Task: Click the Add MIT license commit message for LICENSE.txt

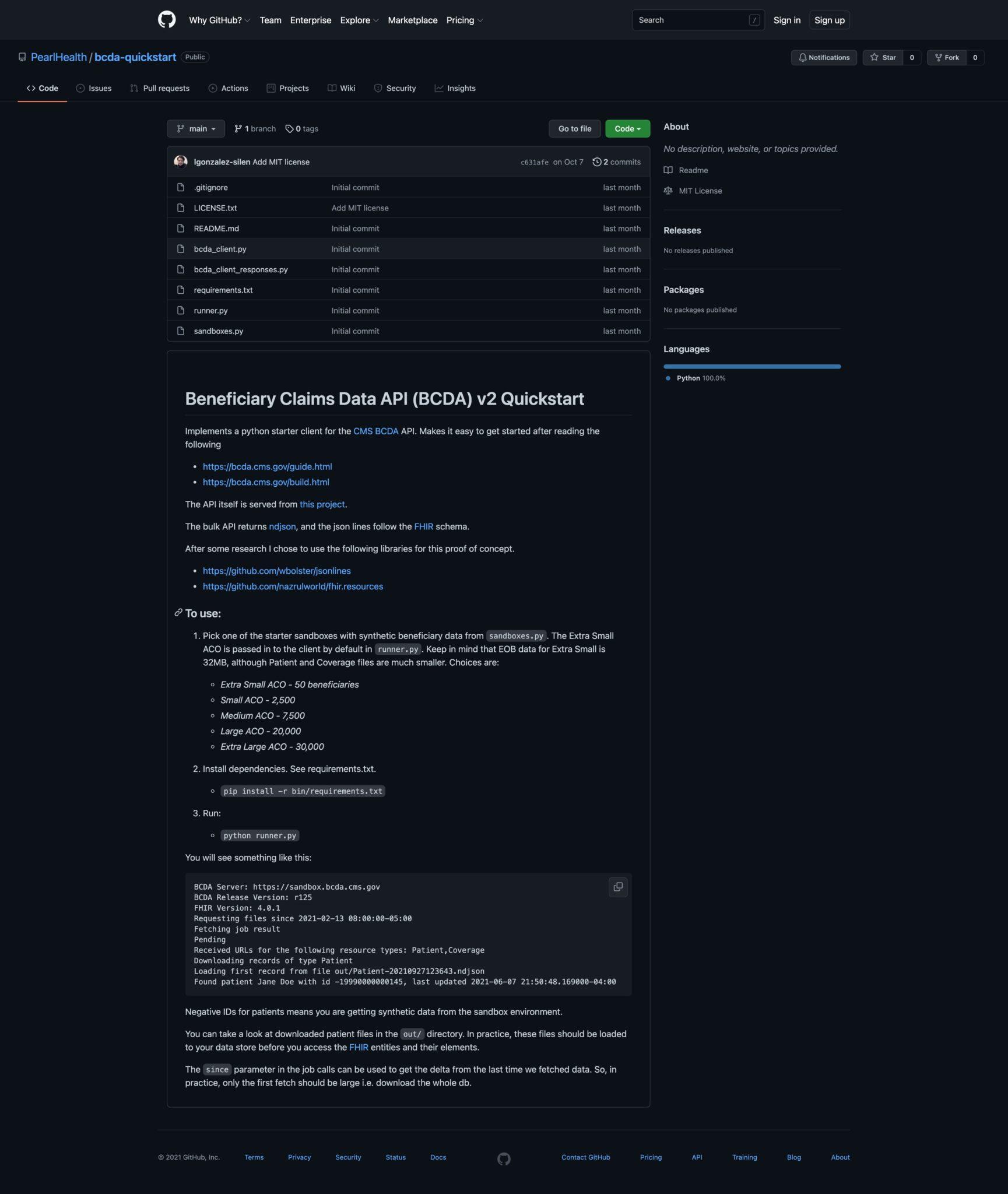Action: 360,208
